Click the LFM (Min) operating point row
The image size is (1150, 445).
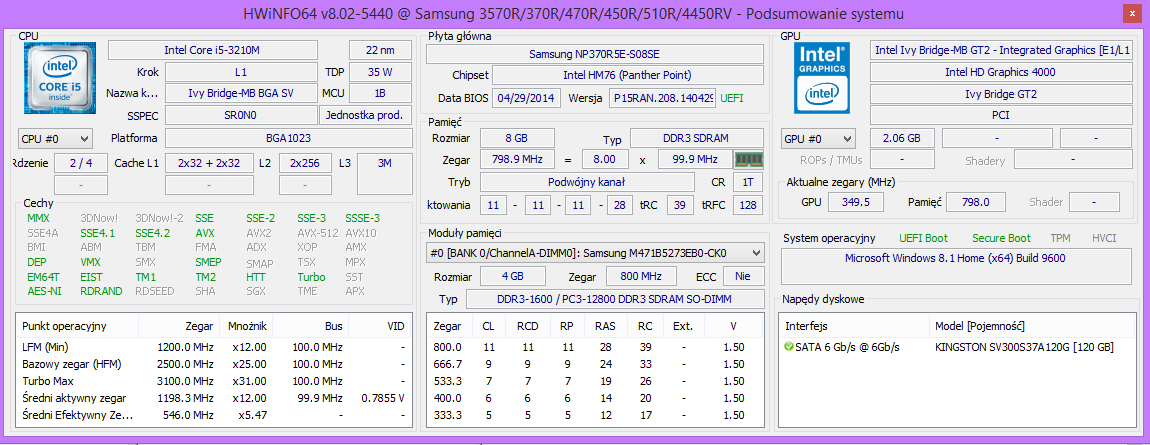(213, 347)
